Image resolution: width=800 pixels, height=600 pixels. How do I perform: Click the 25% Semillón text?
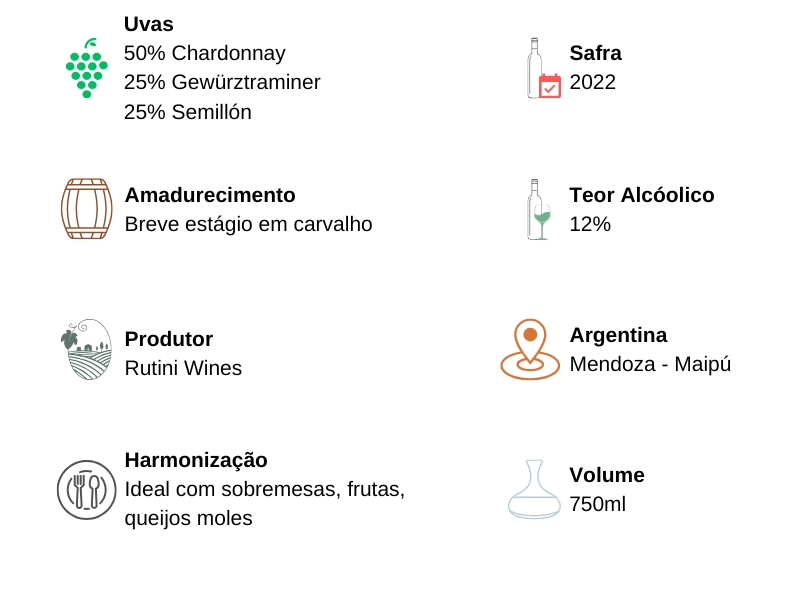point(188,112)
